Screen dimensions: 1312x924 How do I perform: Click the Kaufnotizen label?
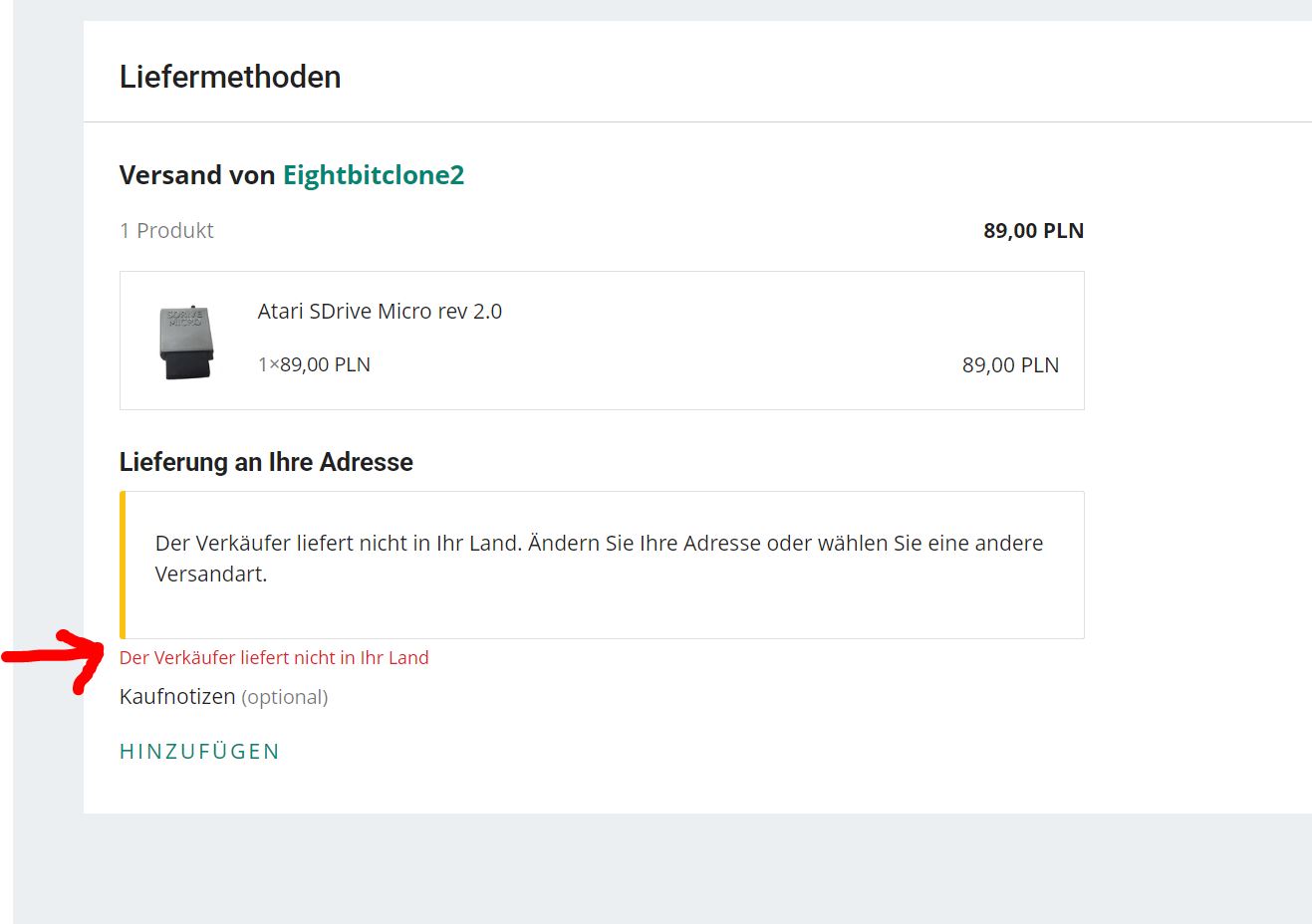coord(177,696)
